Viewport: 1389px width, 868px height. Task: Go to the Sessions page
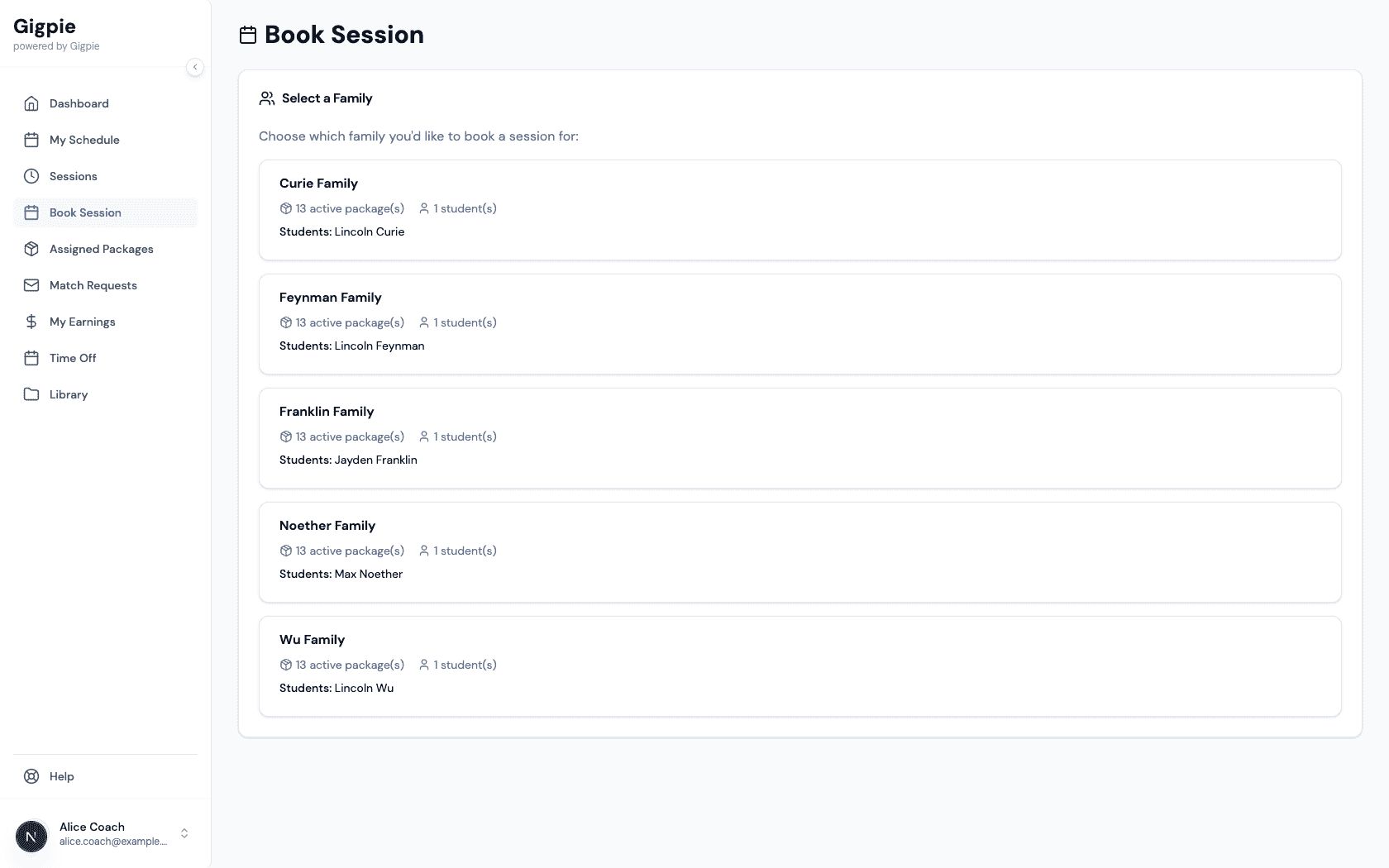[74, 176]
